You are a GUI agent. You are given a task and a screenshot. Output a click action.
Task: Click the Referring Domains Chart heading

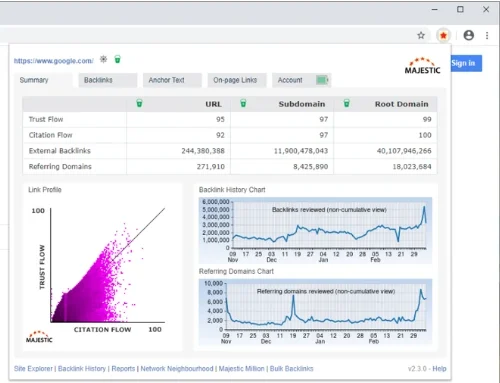(236, 271)
